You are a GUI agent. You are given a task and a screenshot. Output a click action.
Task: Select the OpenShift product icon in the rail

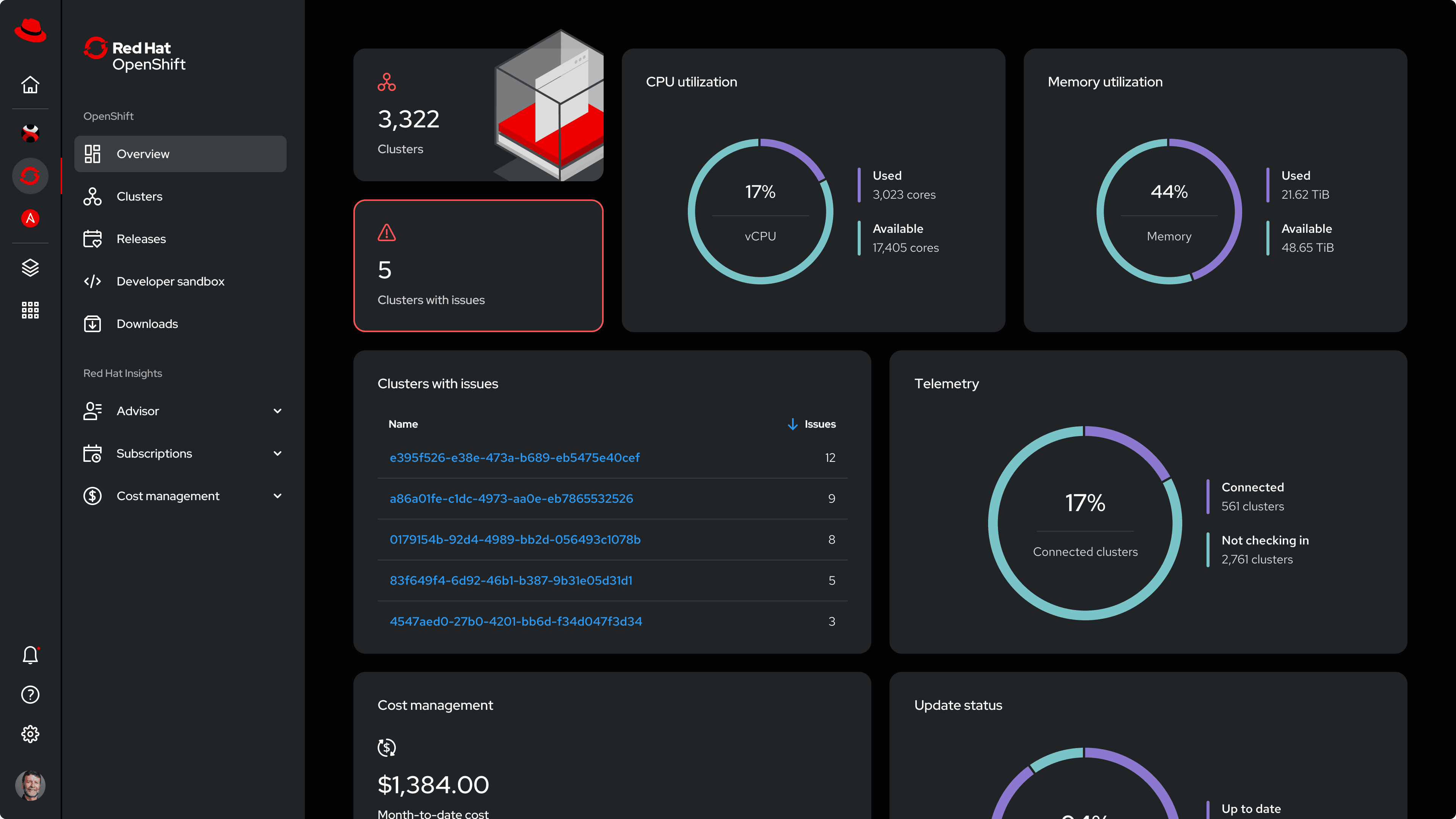(x=30, y=176)
